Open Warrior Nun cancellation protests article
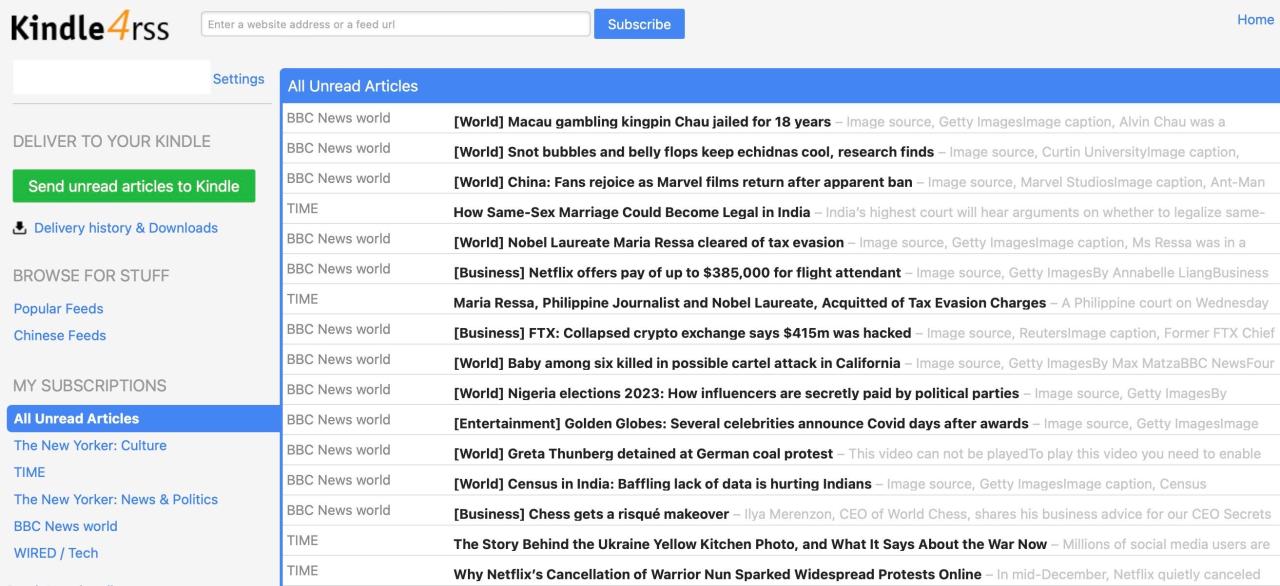Screen dimensions: 1280x586 717,574
